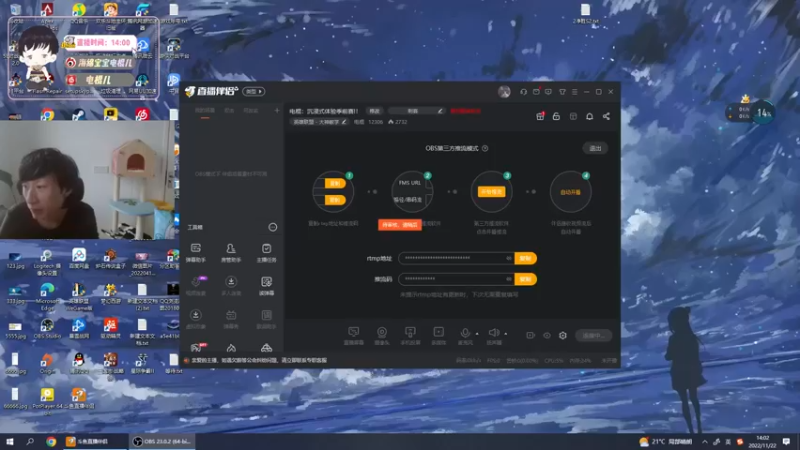Screen dimensions: 800x450
Task: Open the notification bell icon
Action: click(x=589, y=116)
